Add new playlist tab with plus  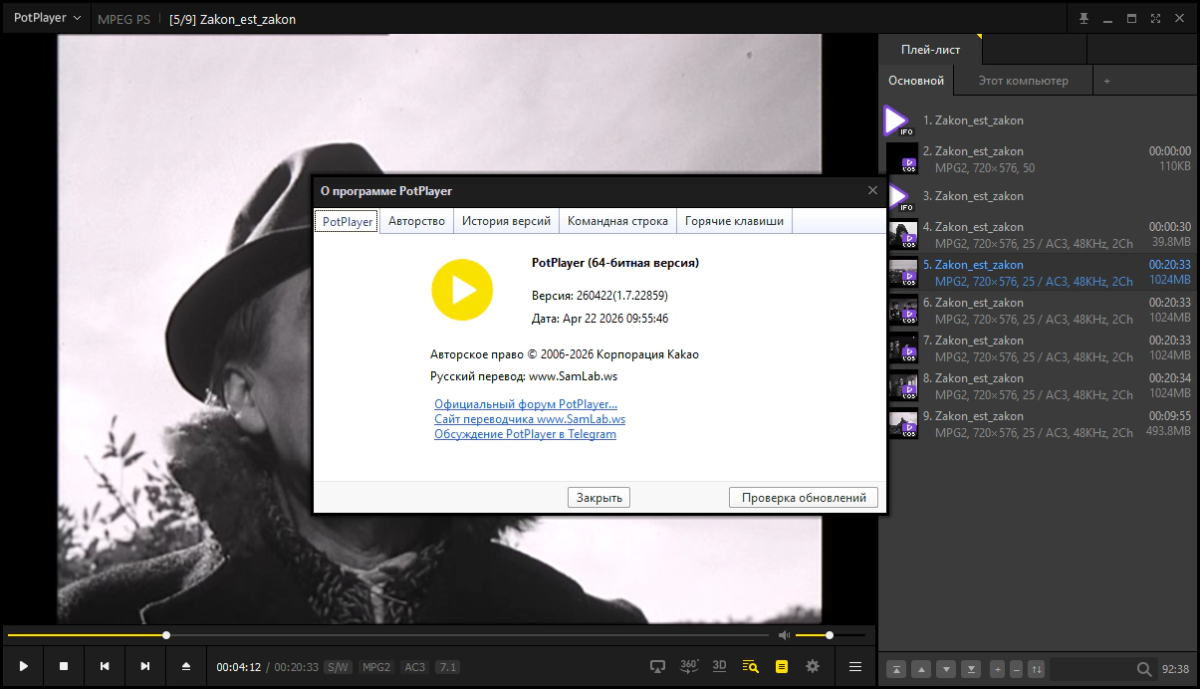[1106, 81]
